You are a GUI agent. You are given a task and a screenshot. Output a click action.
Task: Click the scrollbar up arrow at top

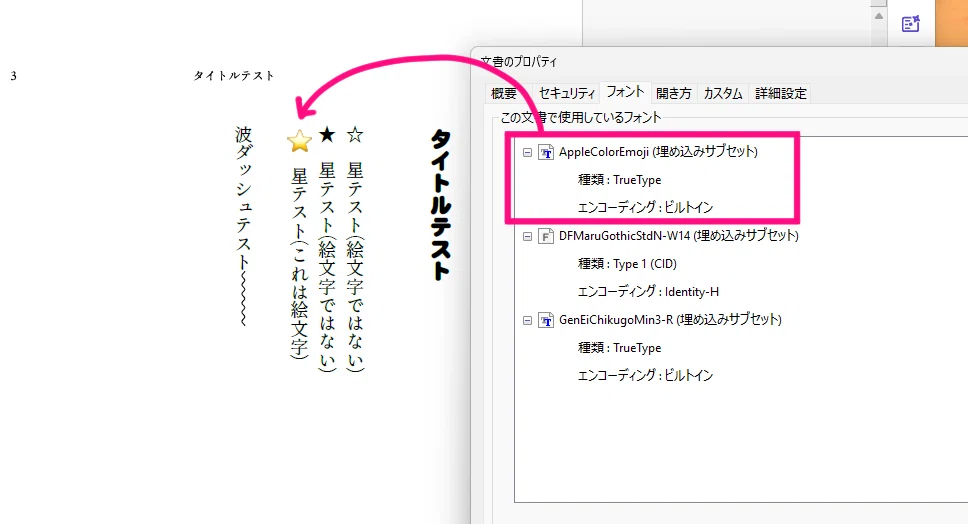(878, 16)
